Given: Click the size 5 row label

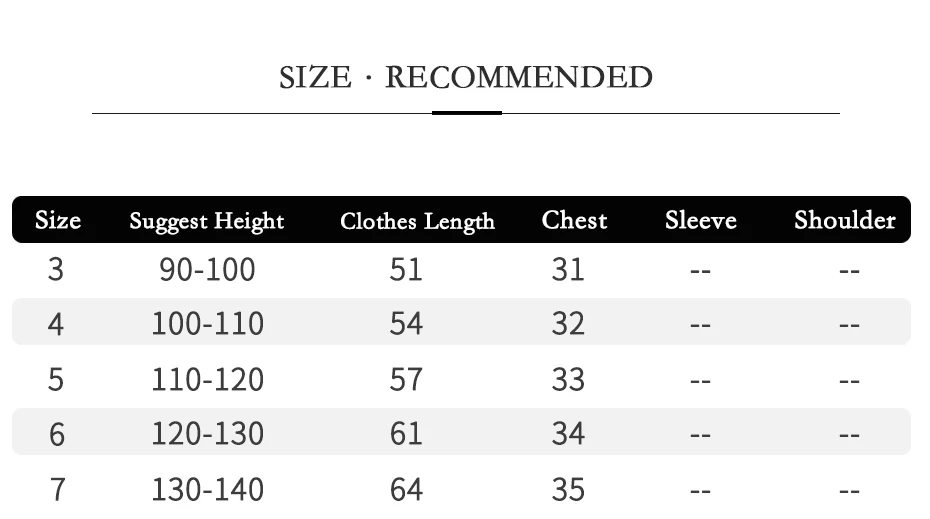Looking at the screenshot, I should point(56,380).
